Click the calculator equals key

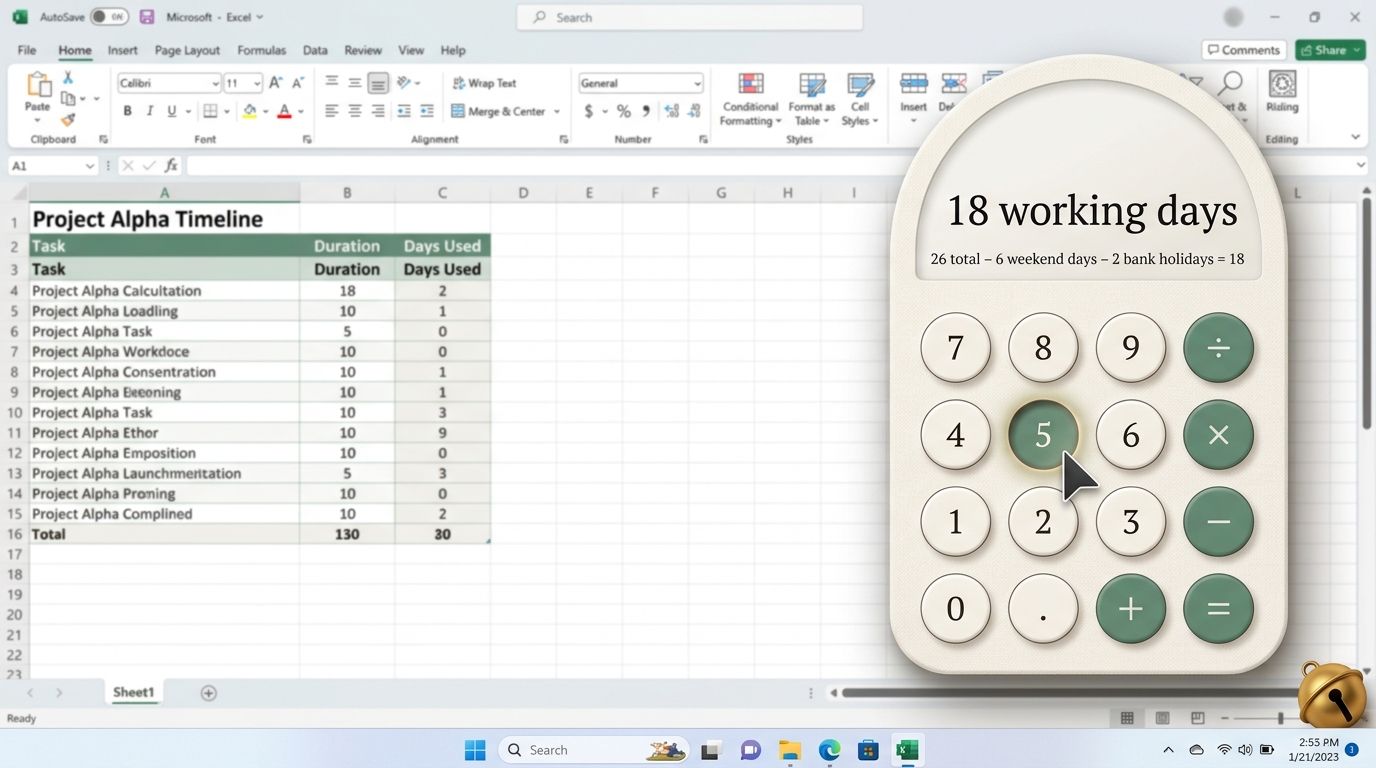[x=1218, y=608]
